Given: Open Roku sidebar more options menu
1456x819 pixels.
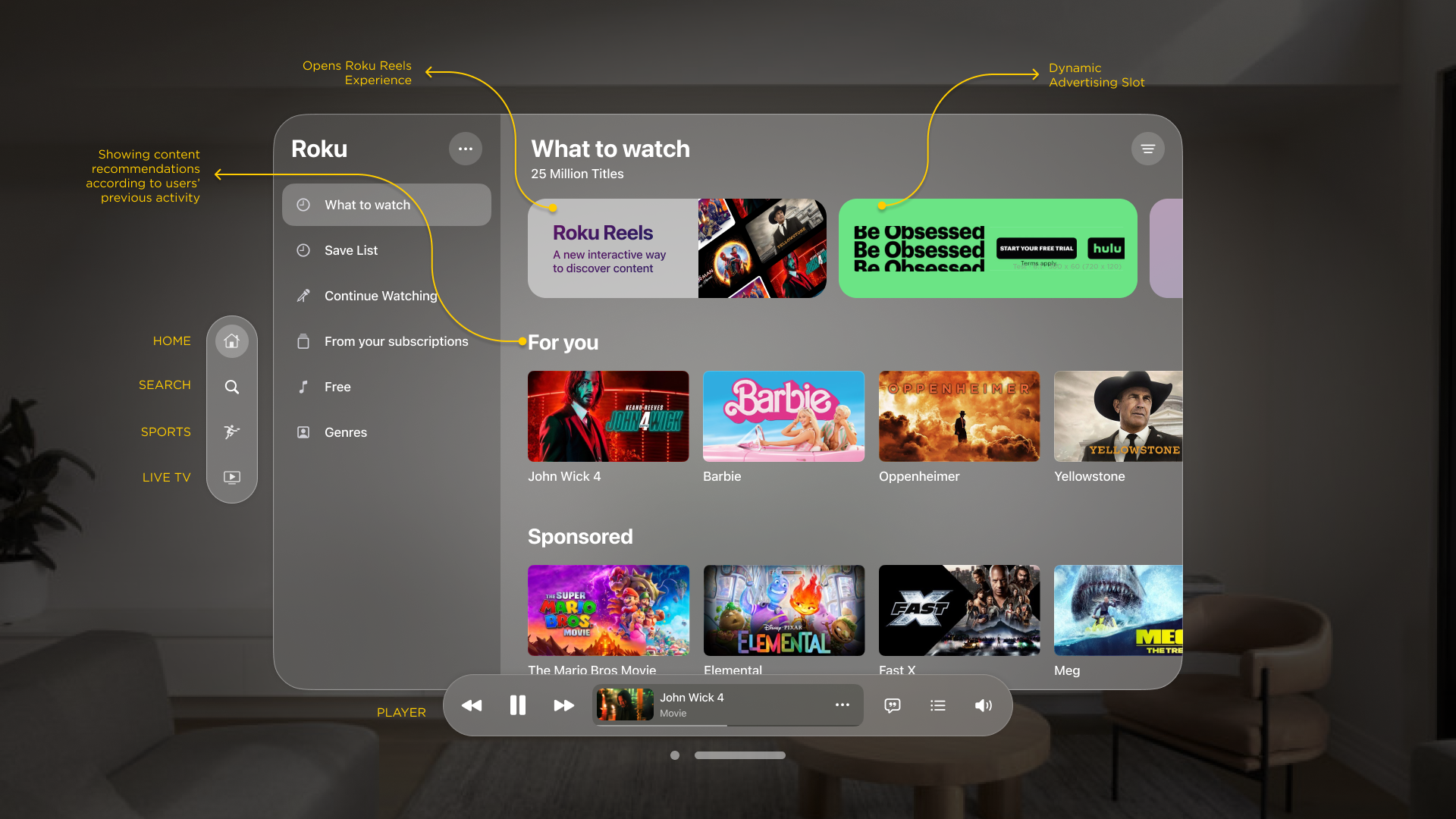Looking at the screenshot, I should [x=466, y=149].
